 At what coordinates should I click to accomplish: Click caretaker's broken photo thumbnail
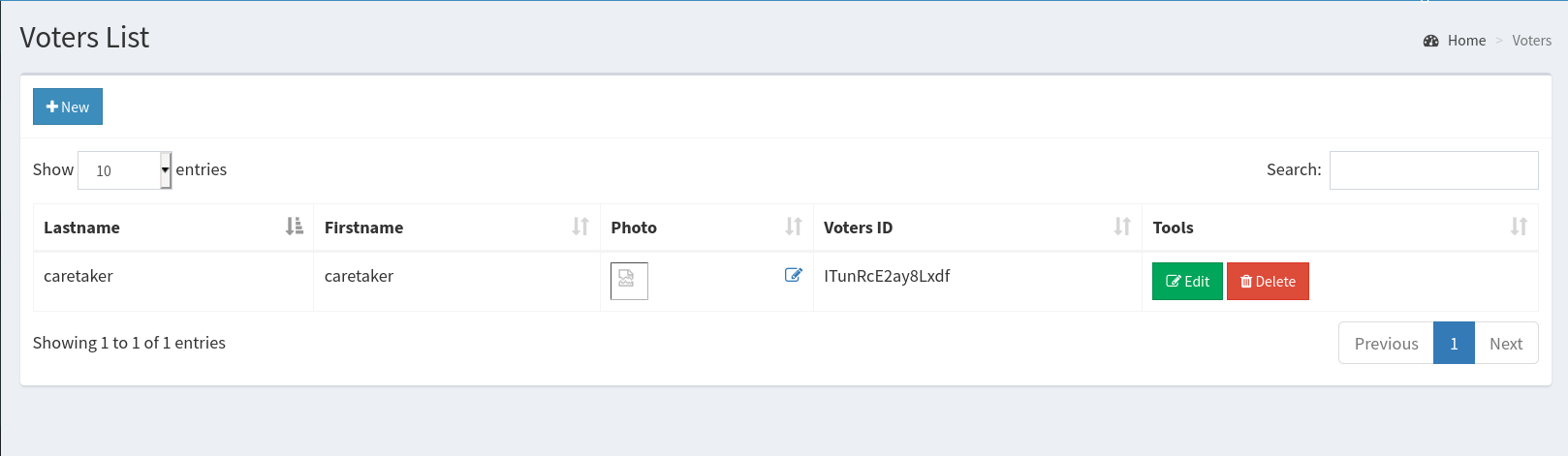(629, 281)
